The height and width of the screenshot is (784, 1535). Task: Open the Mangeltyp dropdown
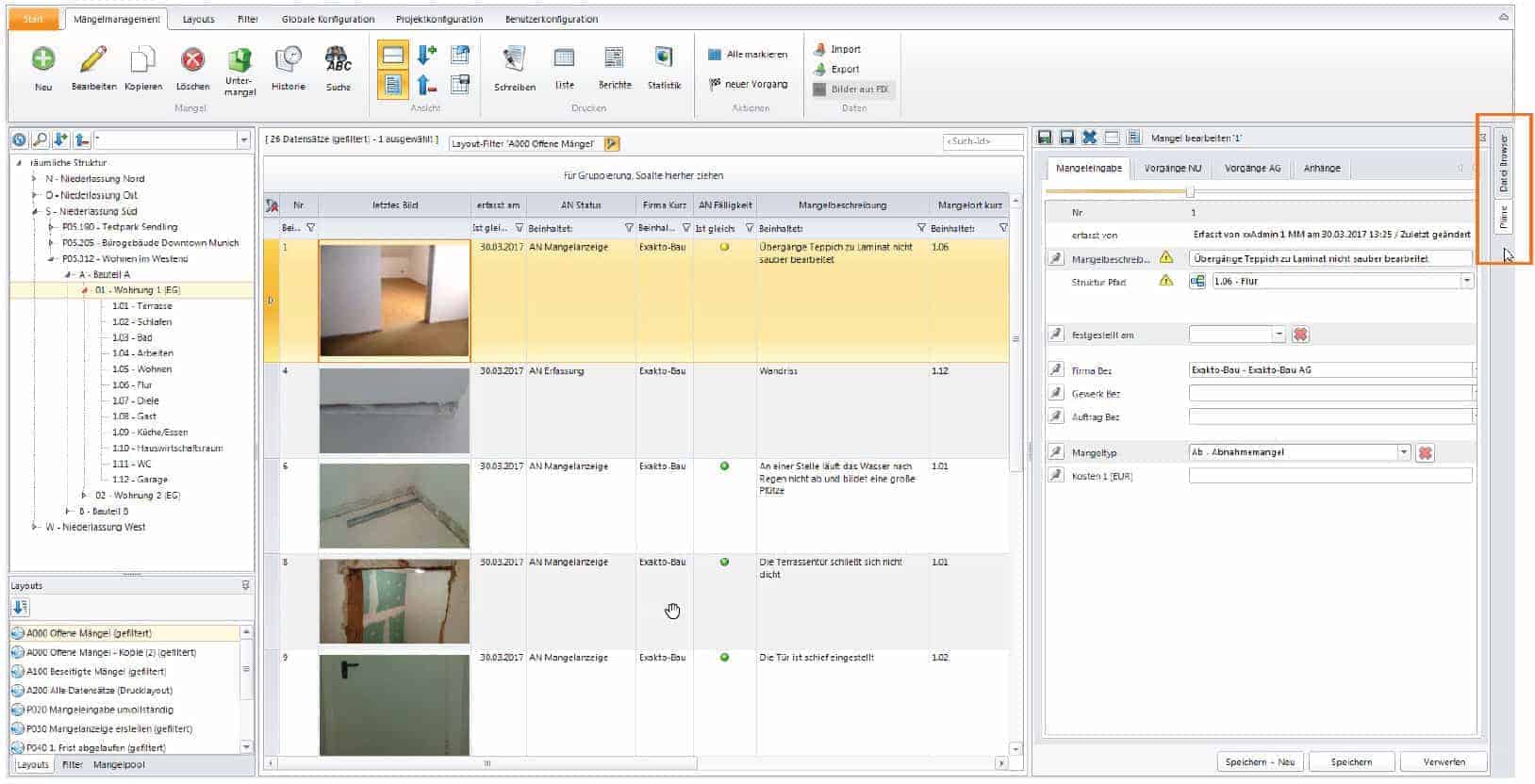pos(1404,452)
